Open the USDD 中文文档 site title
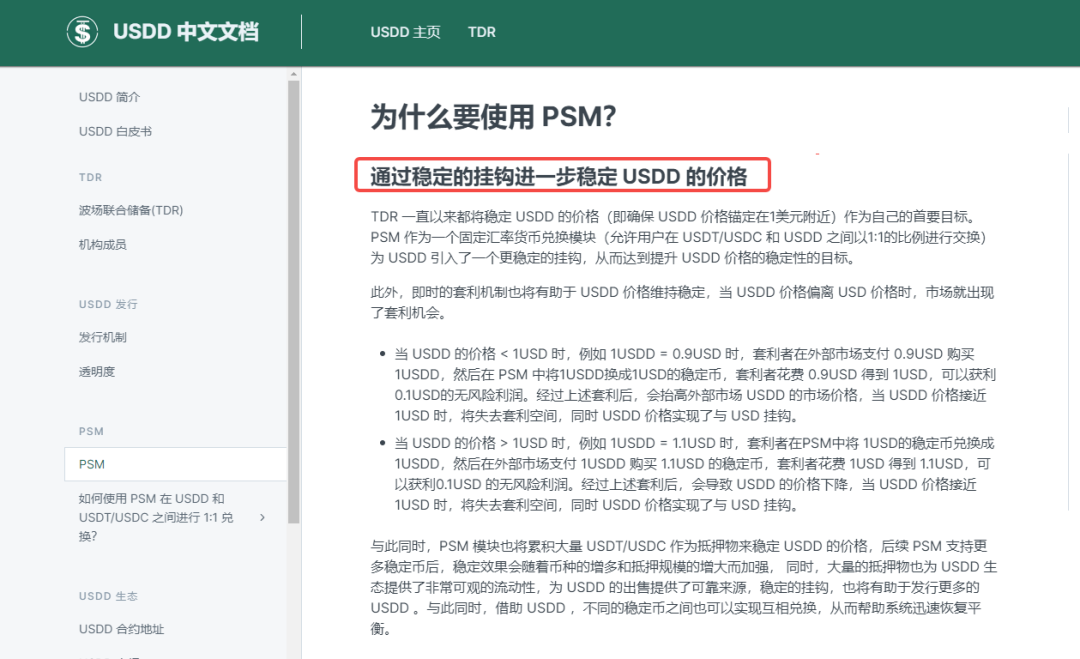Viewport: 1080px width, 659px height. coord(186,32)
